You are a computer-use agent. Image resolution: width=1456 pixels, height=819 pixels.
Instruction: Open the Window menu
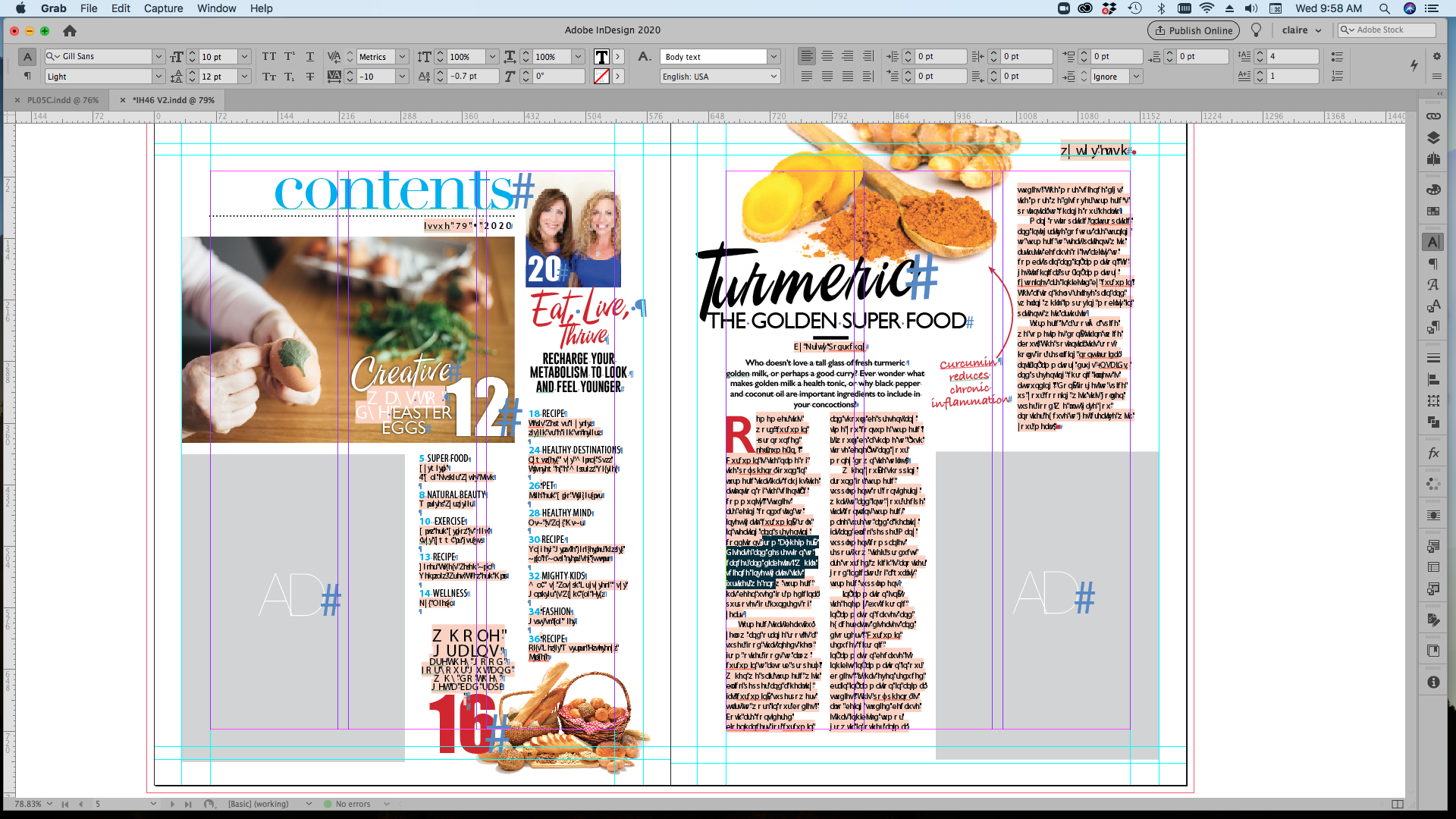click(216, 8)
